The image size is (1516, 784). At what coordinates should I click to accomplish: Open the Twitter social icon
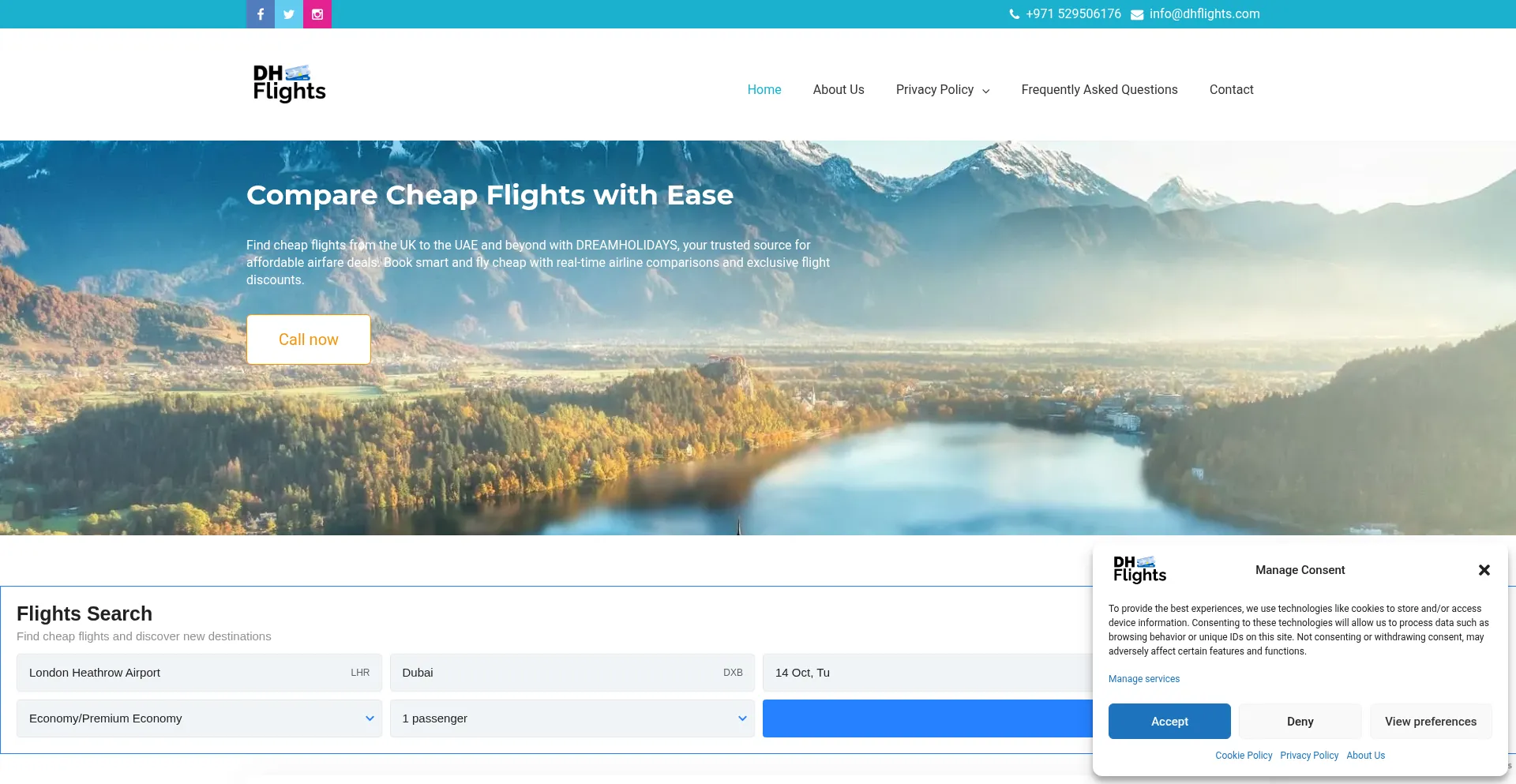[x=289, y=14]
